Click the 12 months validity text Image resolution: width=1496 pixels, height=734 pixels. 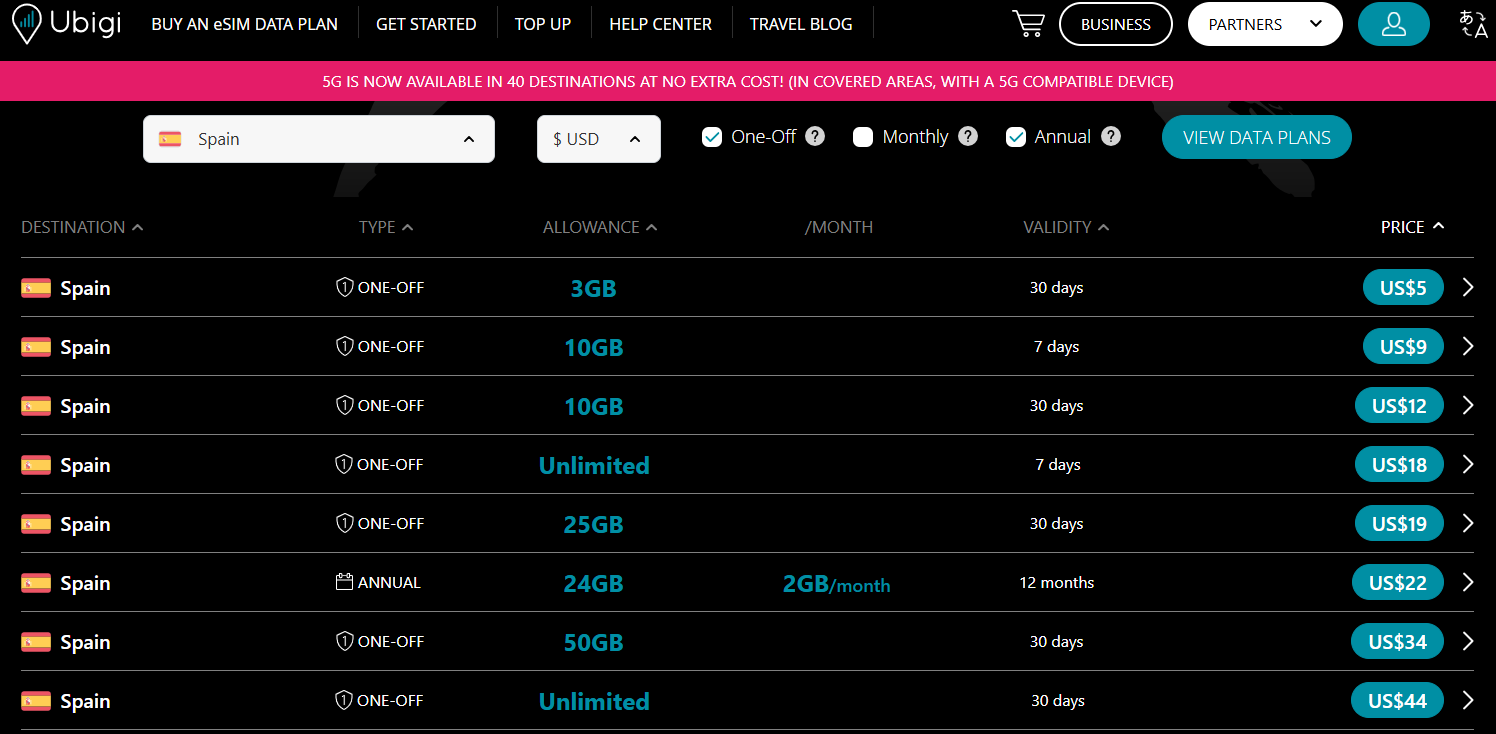[x=1057, y=583]
